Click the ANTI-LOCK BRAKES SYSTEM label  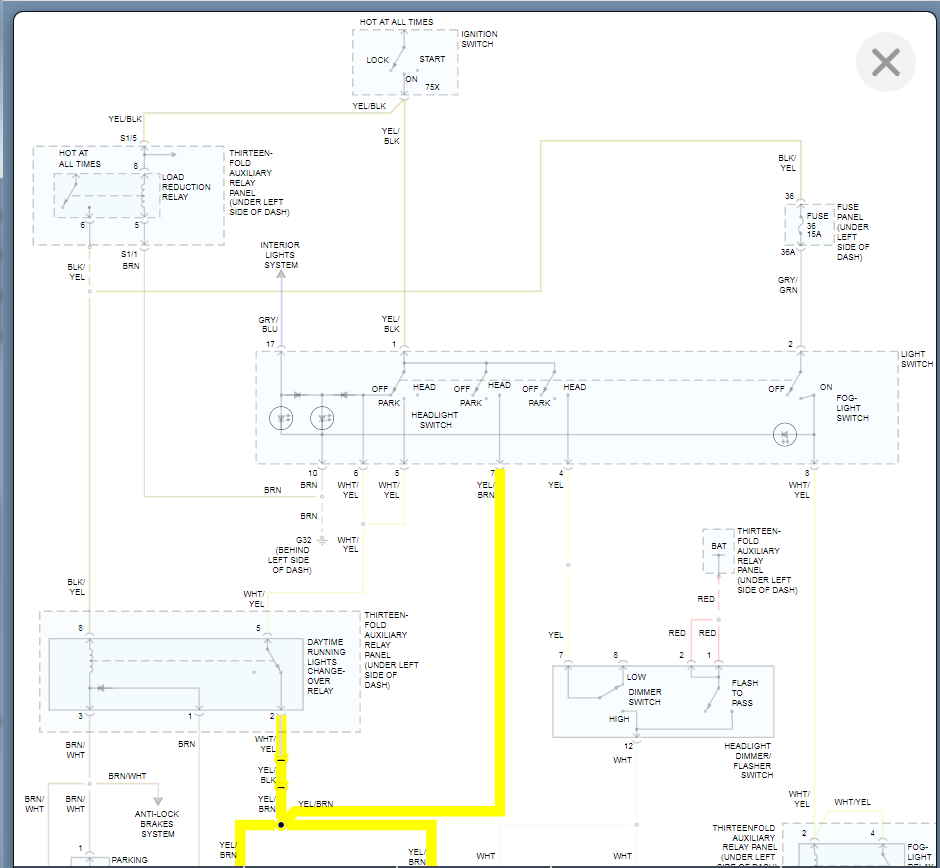point(157,824)
